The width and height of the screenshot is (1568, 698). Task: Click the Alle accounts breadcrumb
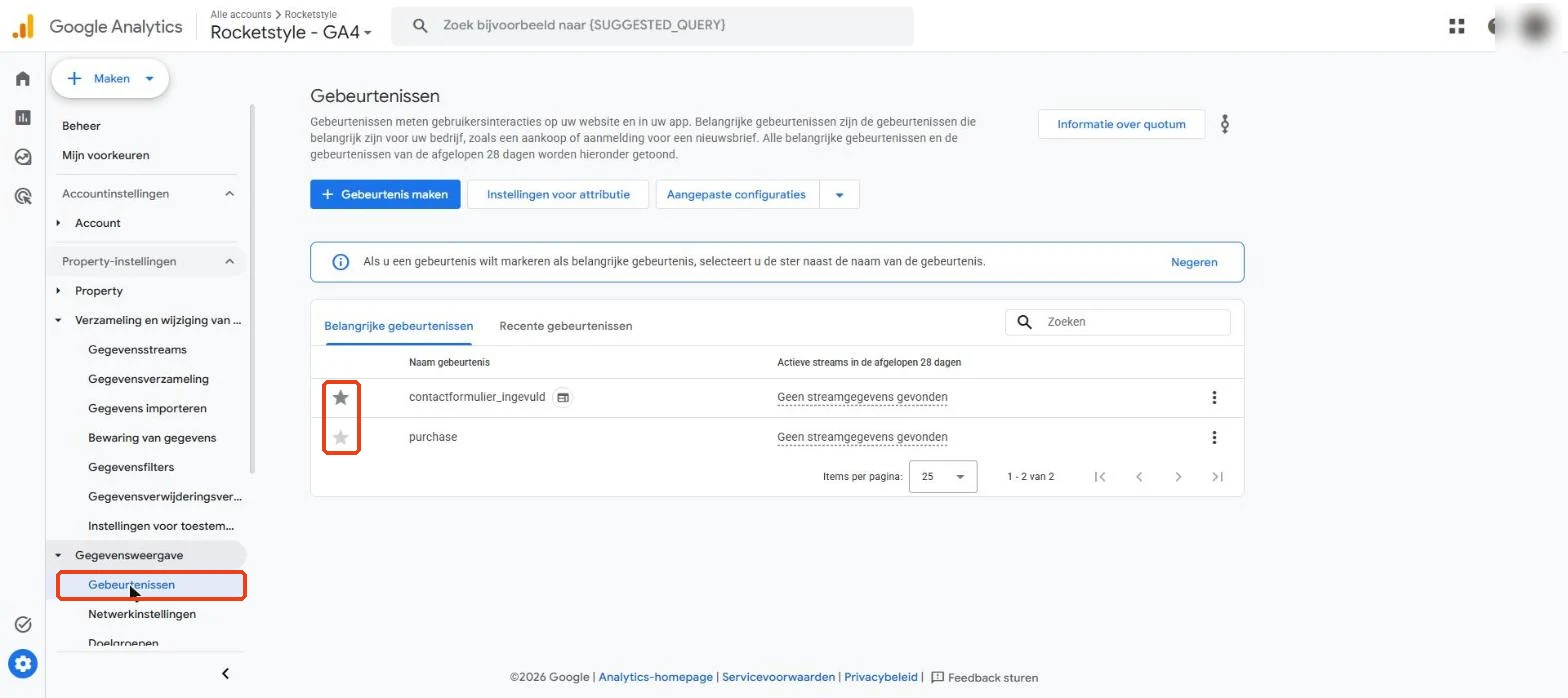pyautogui.click(x=241, y=15)
